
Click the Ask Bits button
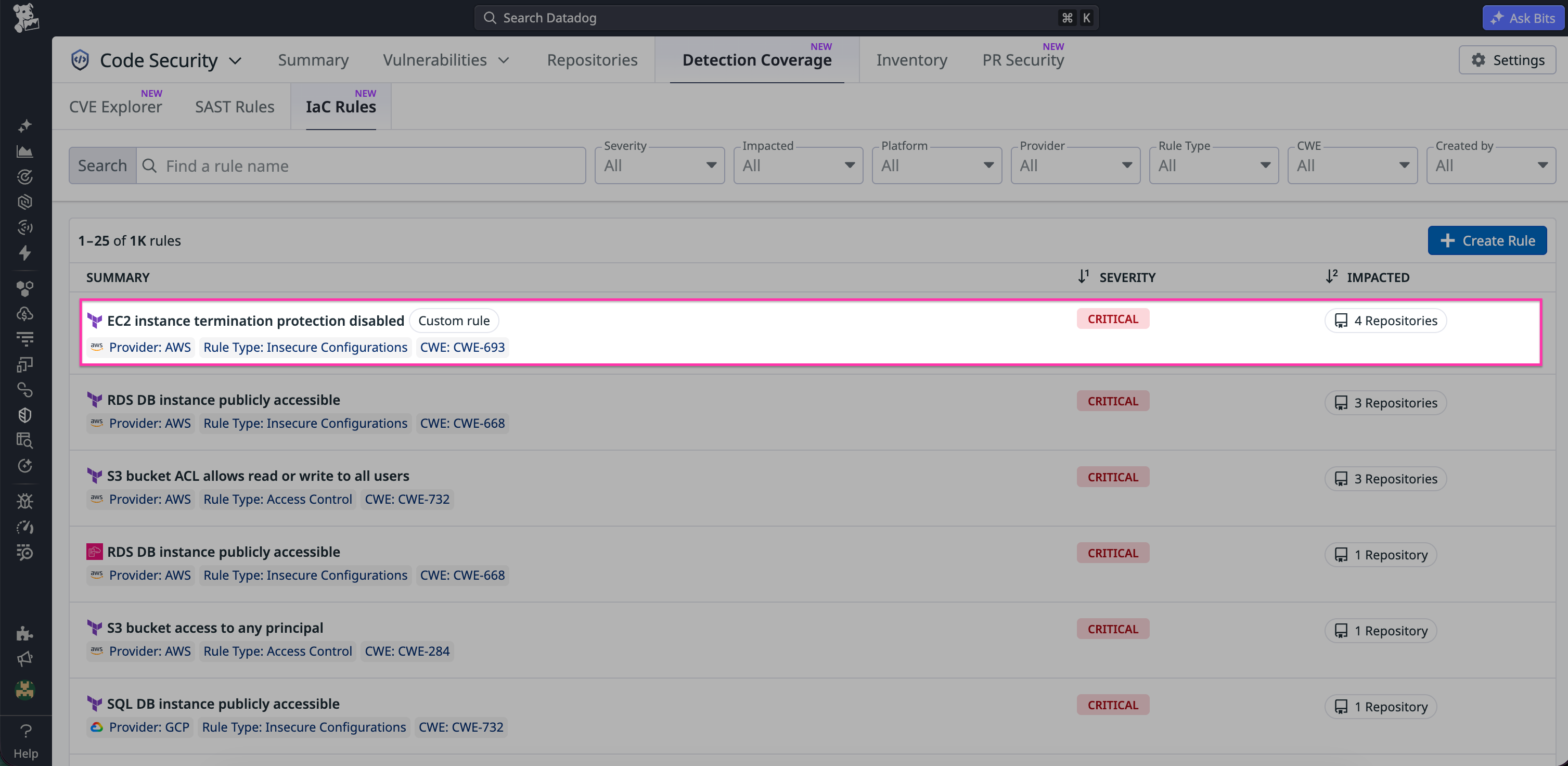(1524, 18)
